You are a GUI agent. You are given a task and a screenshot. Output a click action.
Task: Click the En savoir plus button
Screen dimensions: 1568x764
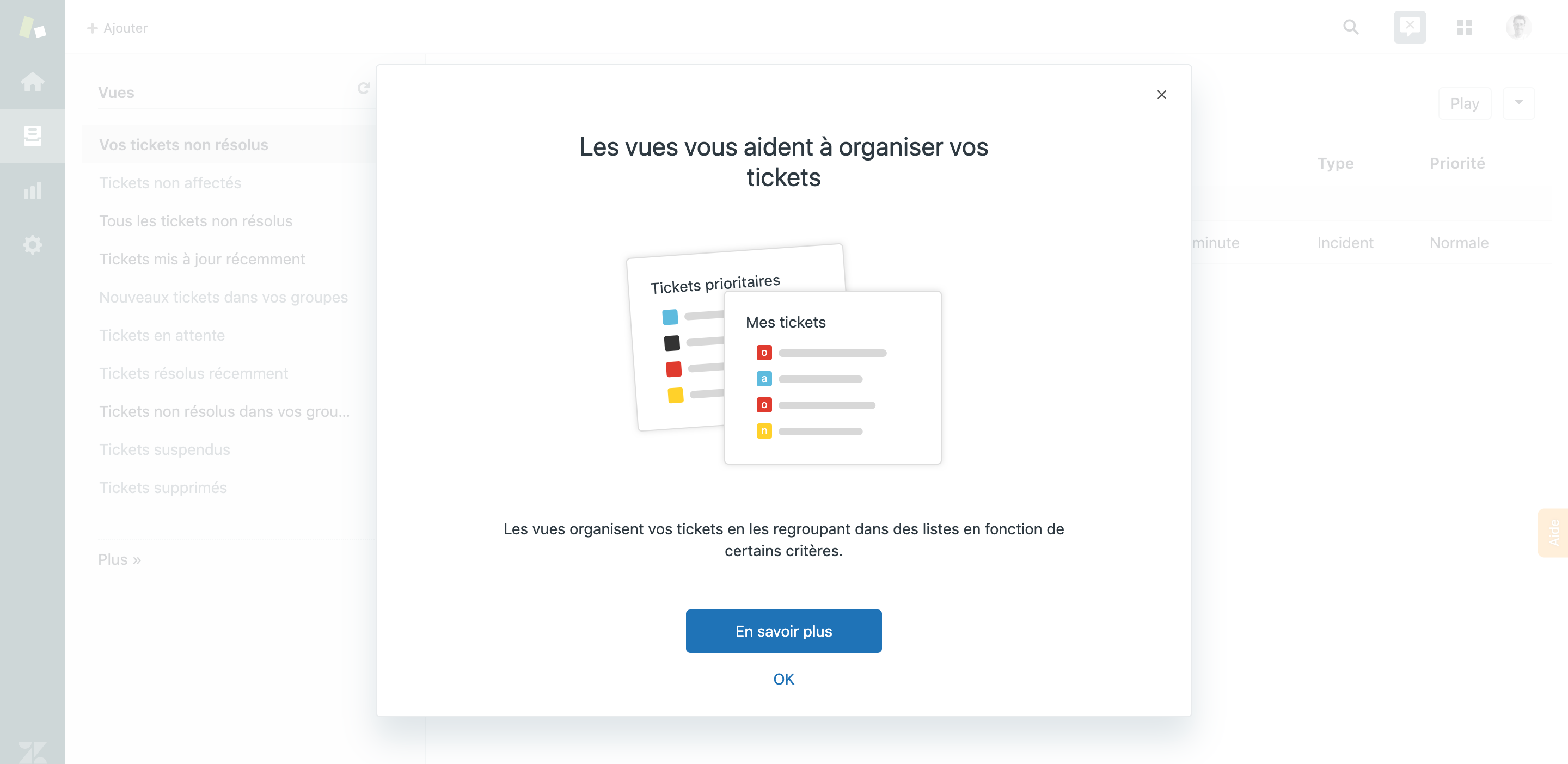click(784, 631)
